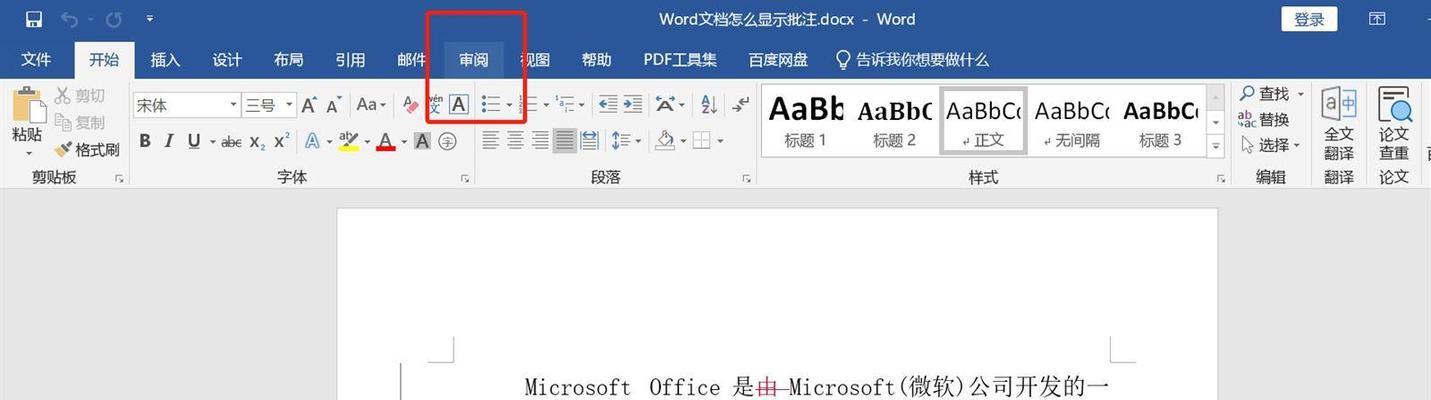The width and height of the screenshot is (1431, 400).
Task: Switch to the 设计 design tab
Action: click(x=227, y=60)
